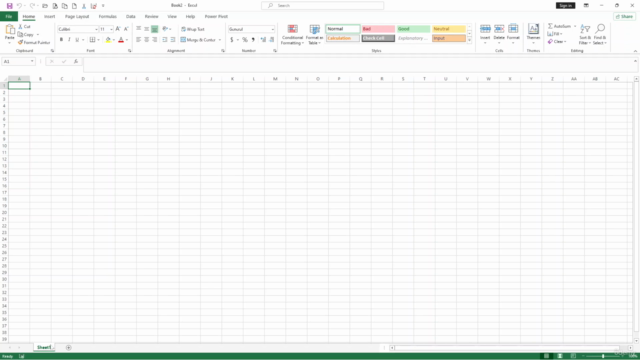Open Format as Table
Viewport: 640px width, 360px height.
point(314,34)
